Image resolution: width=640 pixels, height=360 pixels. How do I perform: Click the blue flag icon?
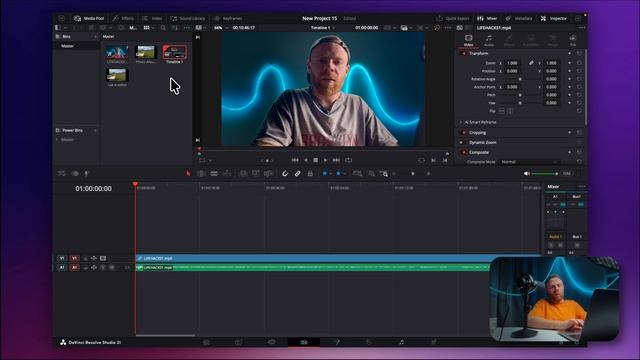(325, 173)
